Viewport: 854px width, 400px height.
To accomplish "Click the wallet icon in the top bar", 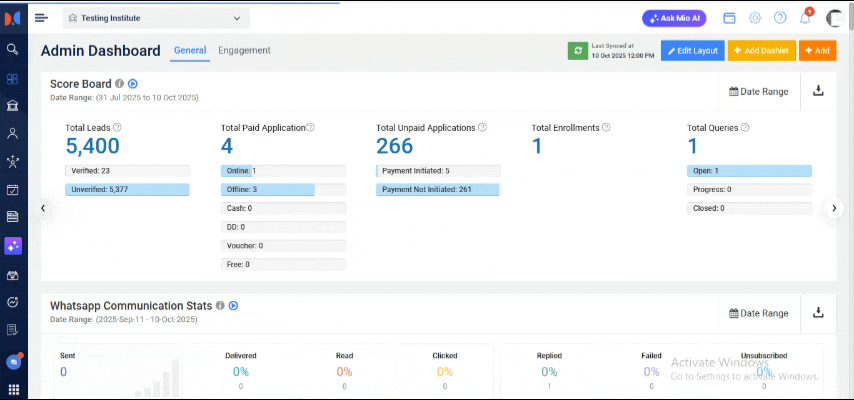I will point(730,18).
